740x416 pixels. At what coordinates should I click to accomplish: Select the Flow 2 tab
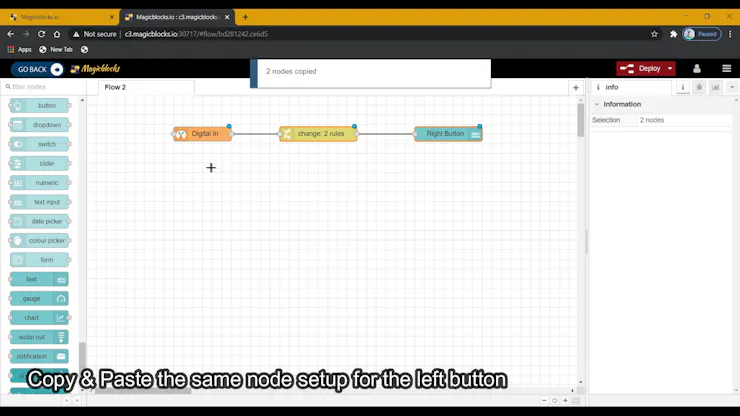click(146, 87)
